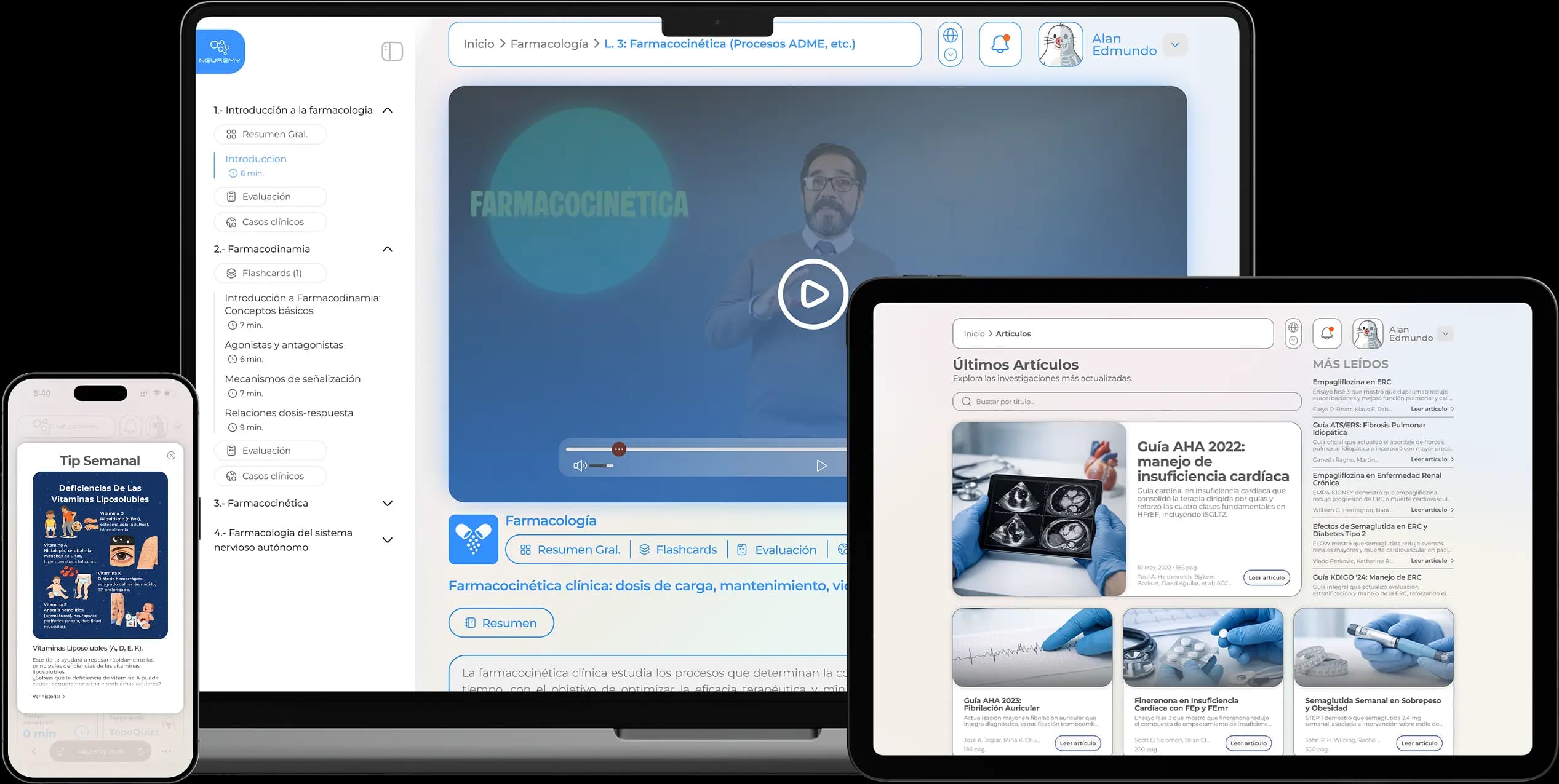Switch to Resumen Gral. tab below video

click(570, 550)
